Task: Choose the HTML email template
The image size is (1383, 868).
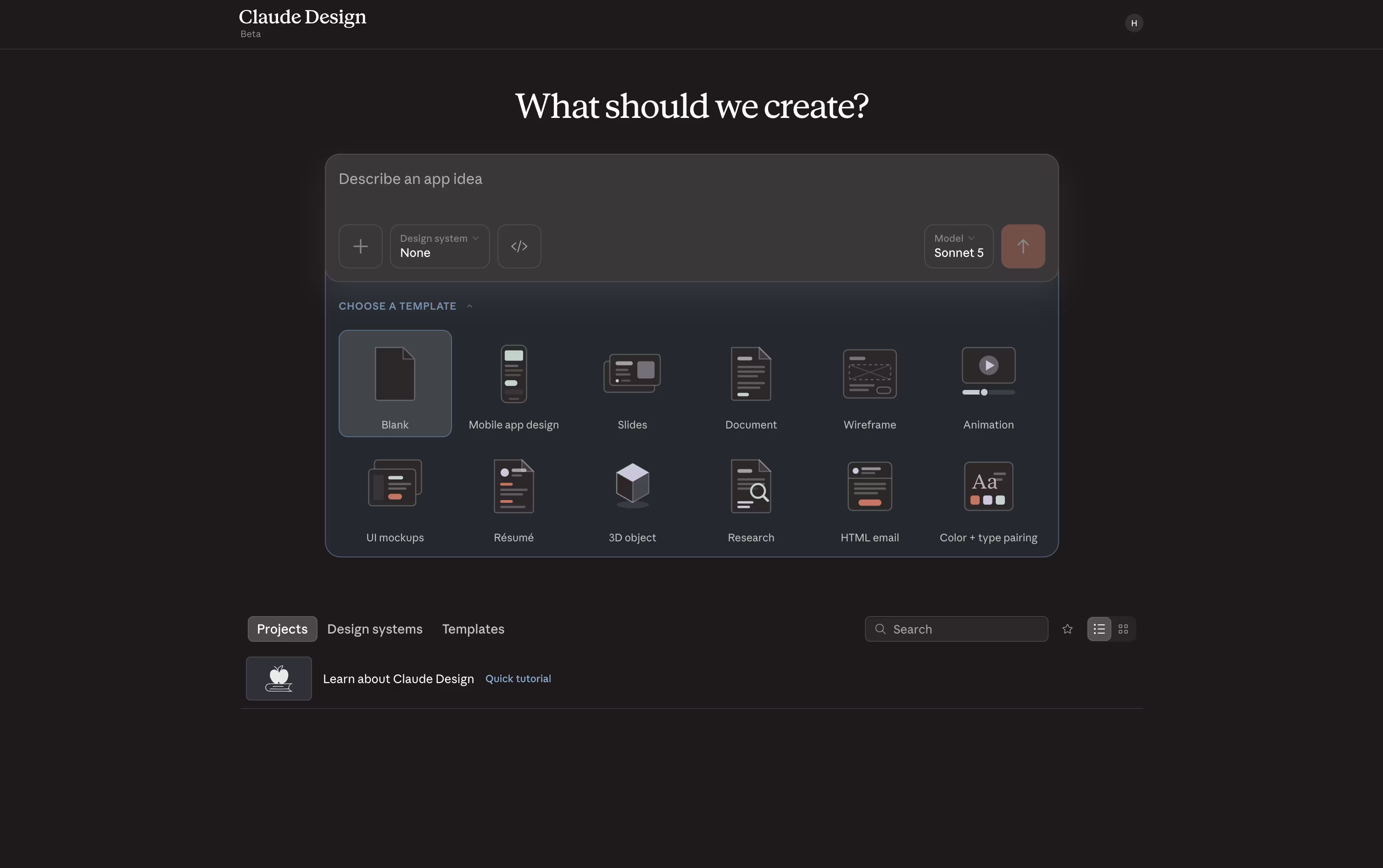Action: pyautogui.click(x=870, y=496)
